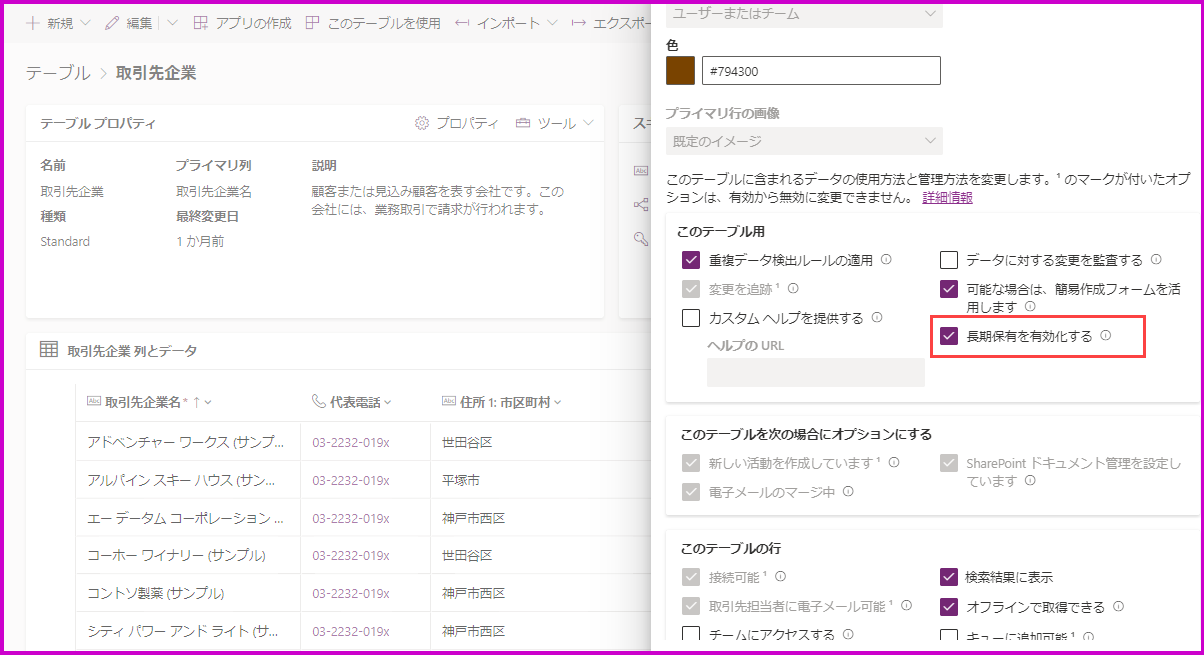Open the インポート dropdown menu
Screen dimensions: 1204x655
click(552, 23)
